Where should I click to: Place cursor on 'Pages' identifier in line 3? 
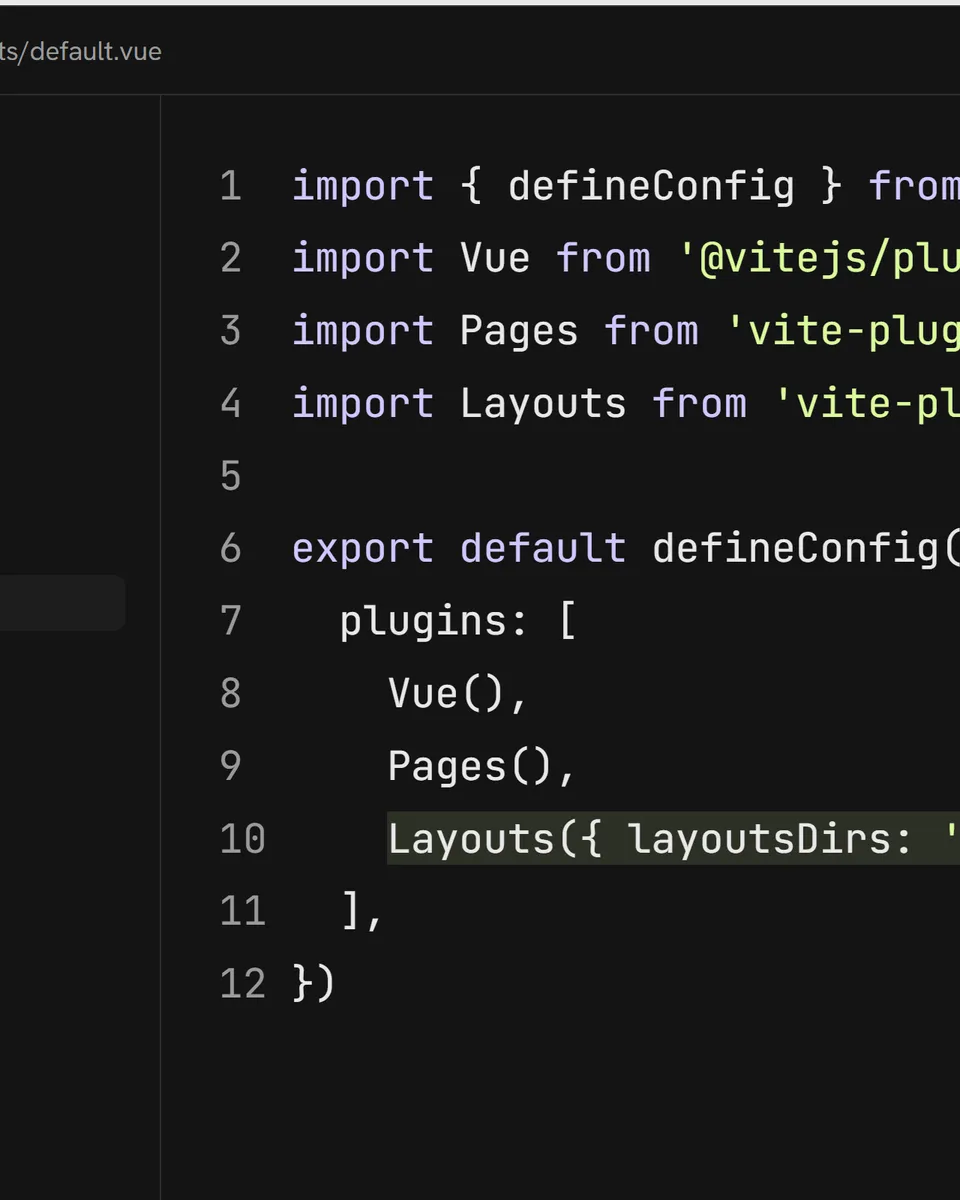click(519, 331)
